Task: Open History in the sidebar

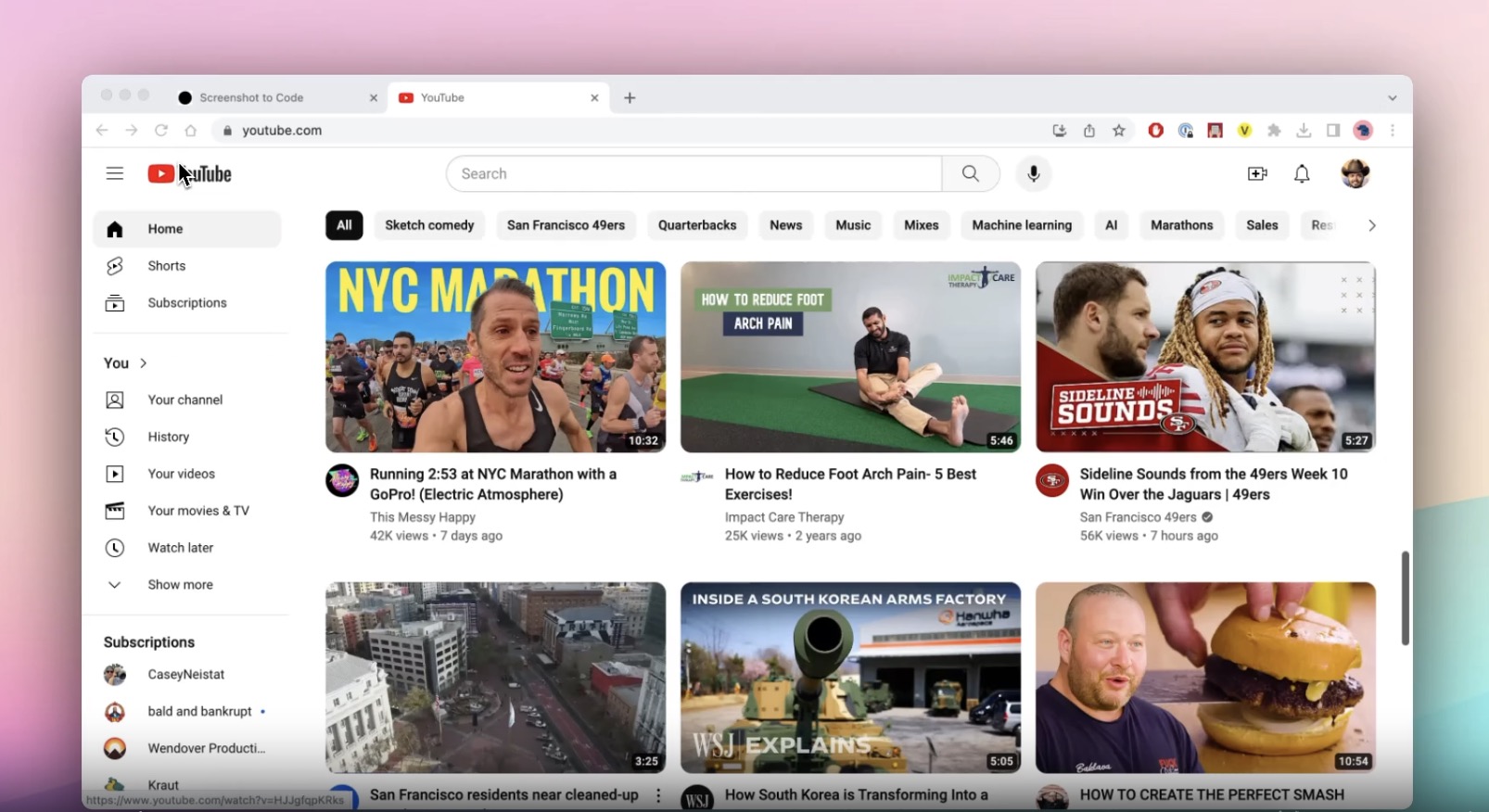Action: tap(168, 437)
